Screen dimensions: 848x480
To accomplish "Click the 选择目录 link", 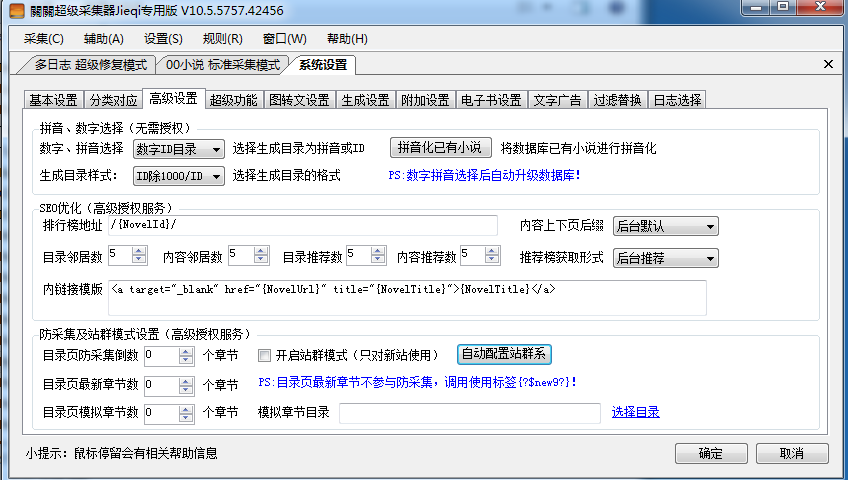I will click(x=635, y=412).
